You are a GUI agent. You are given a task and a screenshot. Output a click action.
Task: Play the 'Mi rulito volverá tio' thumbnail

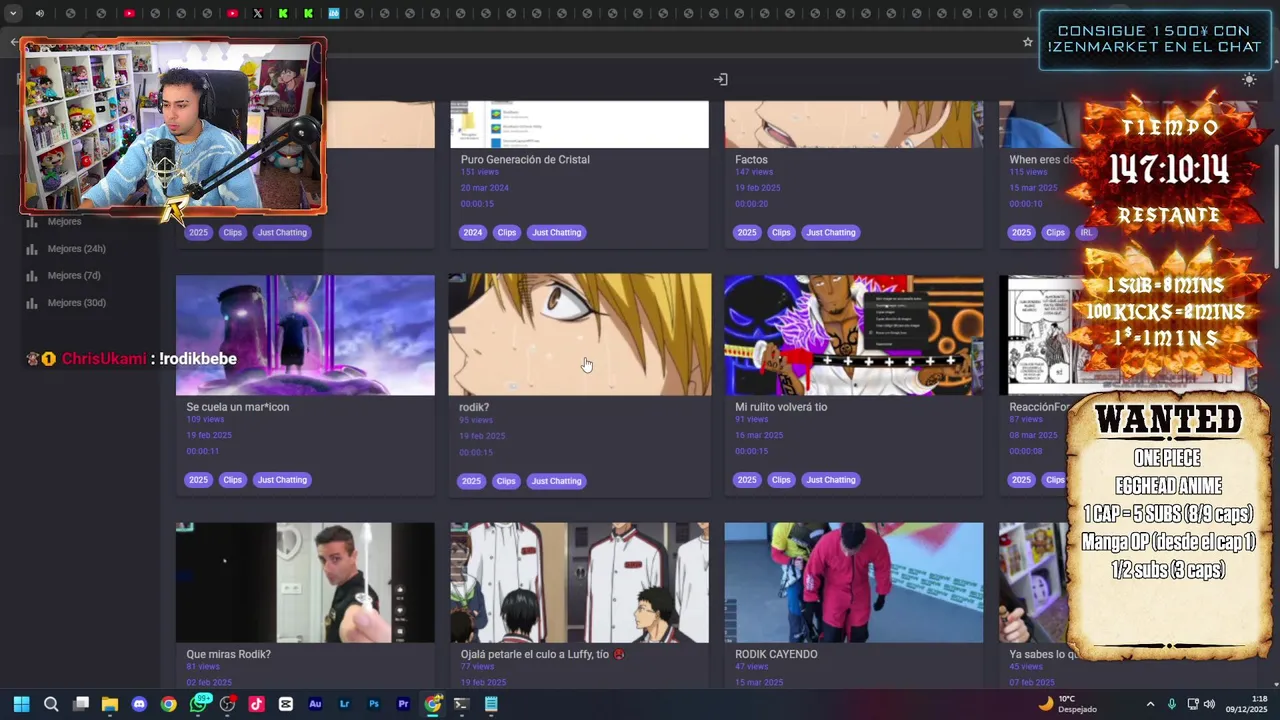pos(853,335)
